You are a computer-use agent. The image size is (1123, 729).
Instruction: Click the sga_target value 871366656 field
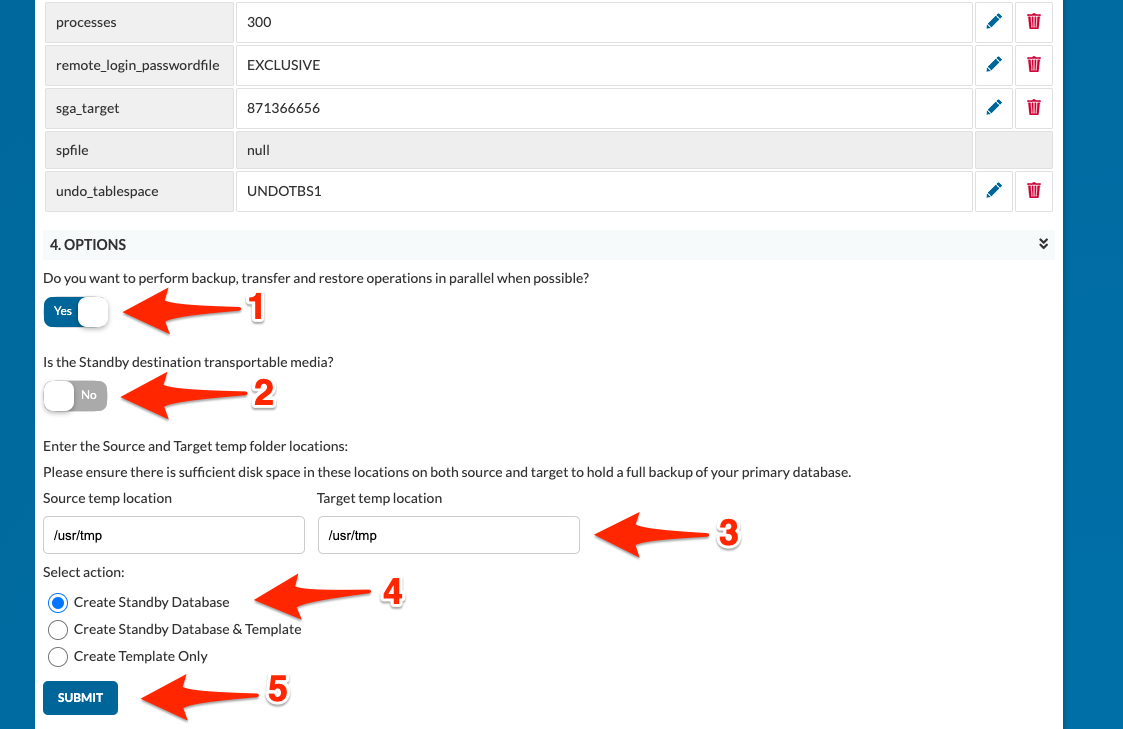click(x=604, y=108)
